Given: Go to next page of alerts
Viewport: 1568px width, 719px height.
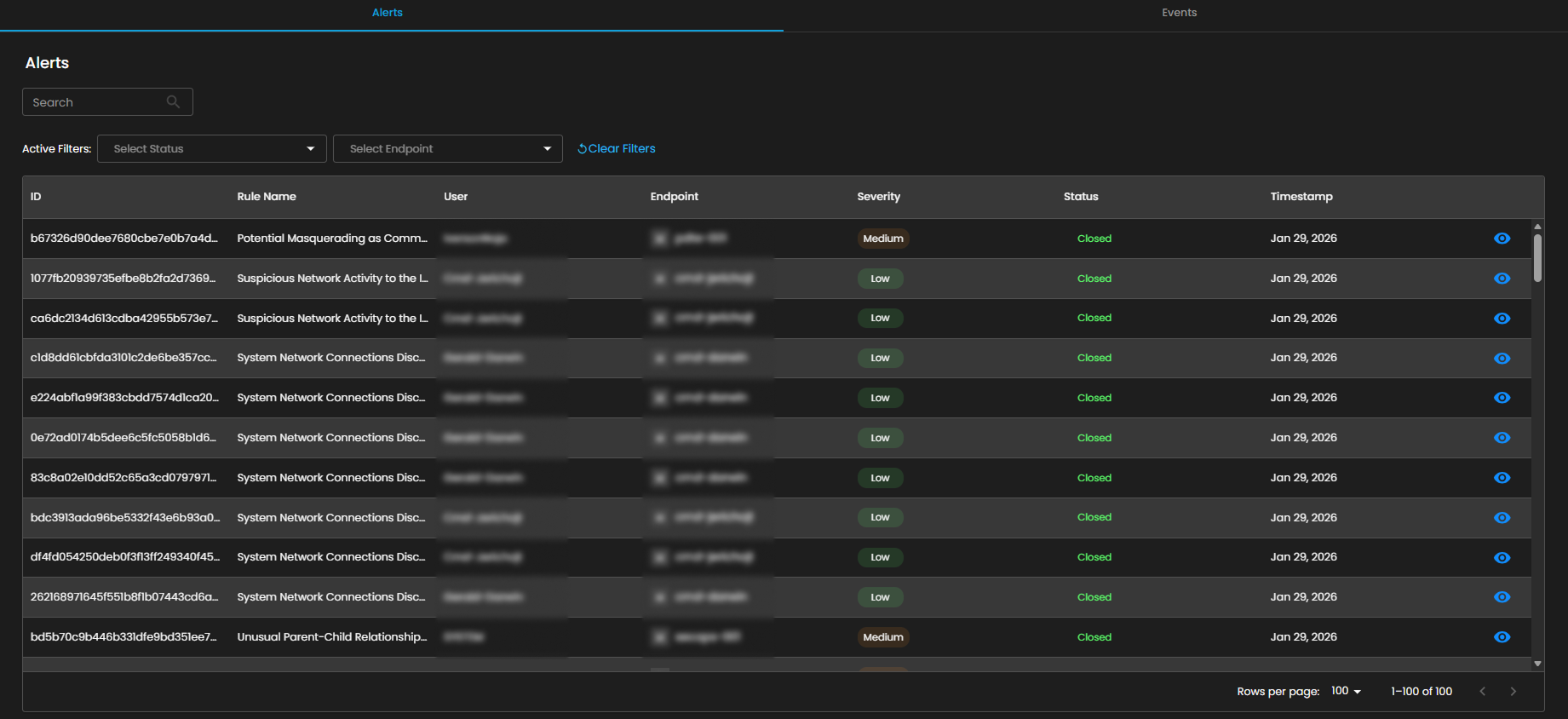Looking at the screenshot, I should (1513, 692).
